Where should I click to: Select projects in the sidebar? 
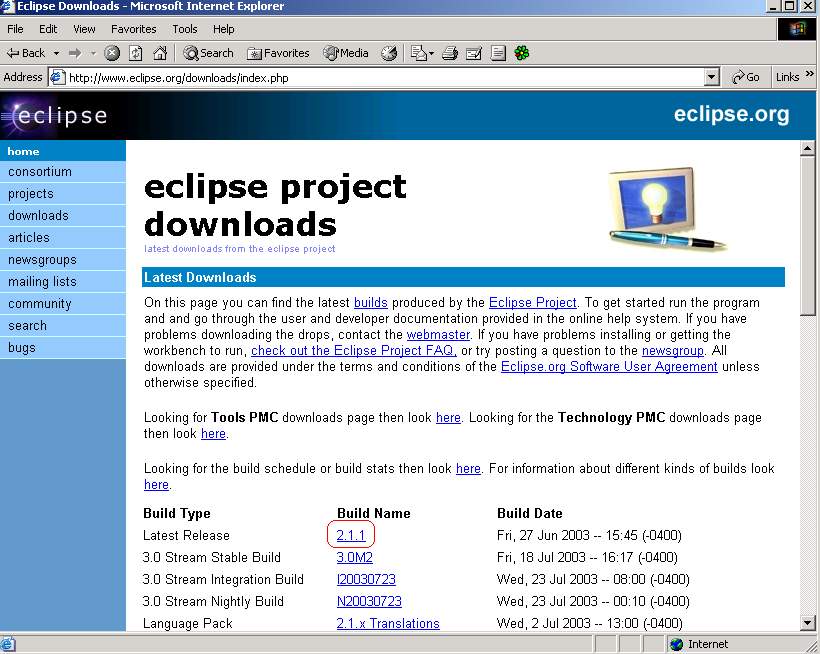click(x=63, y=193)
